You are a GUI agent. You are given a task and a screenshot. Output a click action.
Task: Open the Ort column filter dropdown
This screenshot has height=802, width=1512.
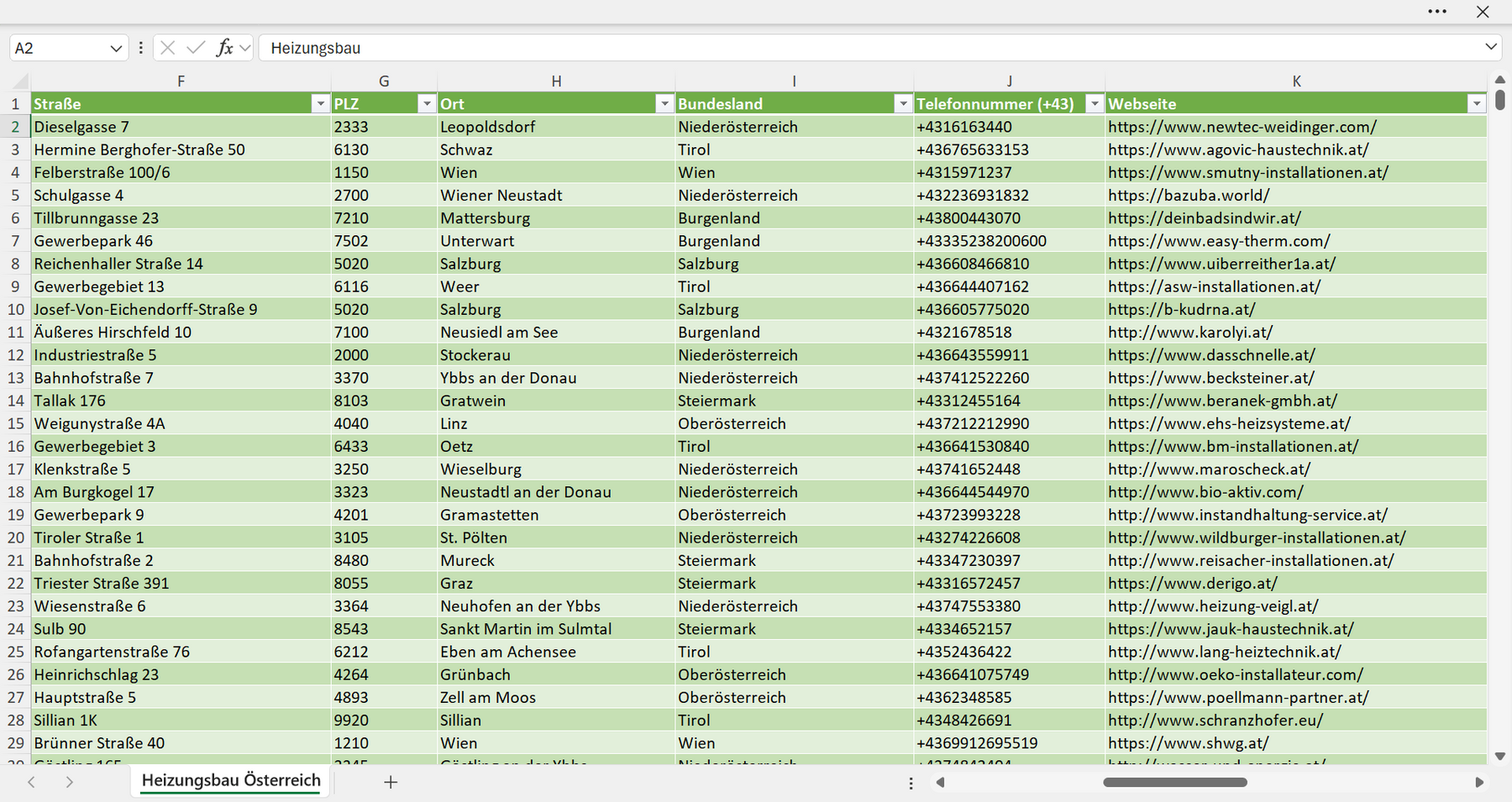[664, 103]
